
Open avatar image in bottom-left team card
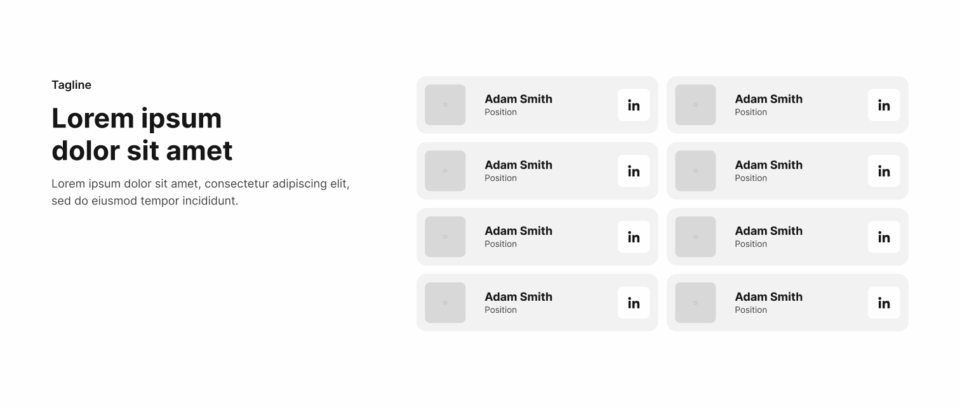pyautogui.click(x=445, y=303)
